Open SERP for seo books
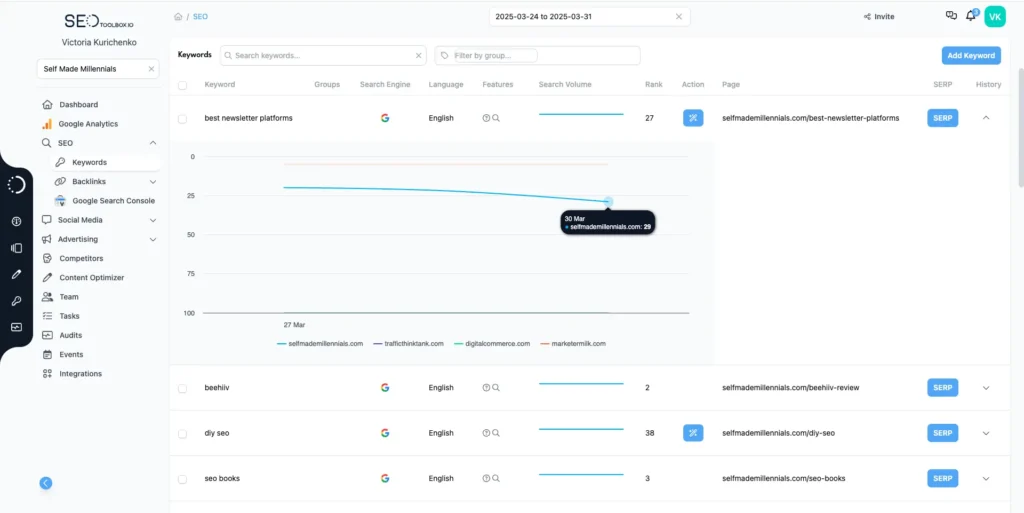This screenshot has width=1024, height=513. pyautogui.click(x=942, y=478)
